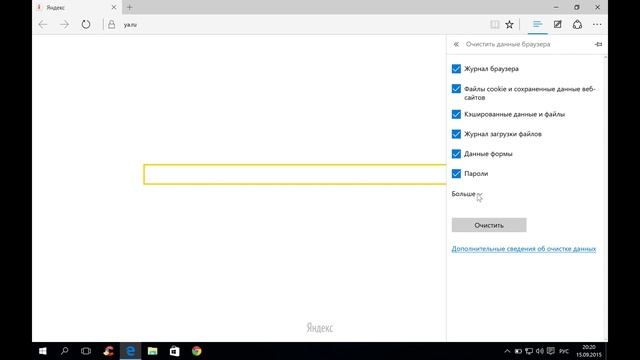
Task: Uncheck Данные формы checkbox
Action: coord(456,154)
